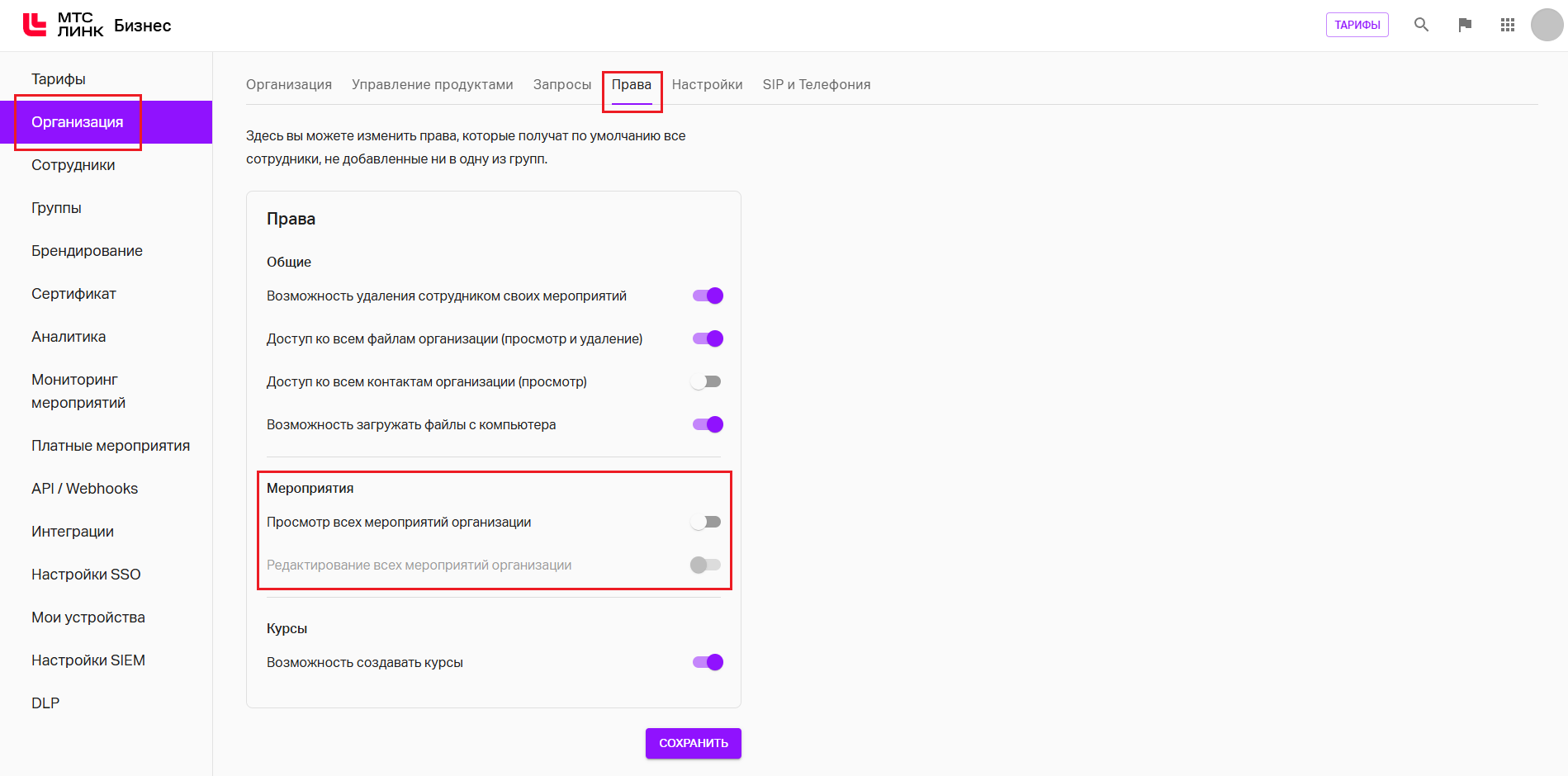Go to the SIP и Телефония tab

pos(816,84)
